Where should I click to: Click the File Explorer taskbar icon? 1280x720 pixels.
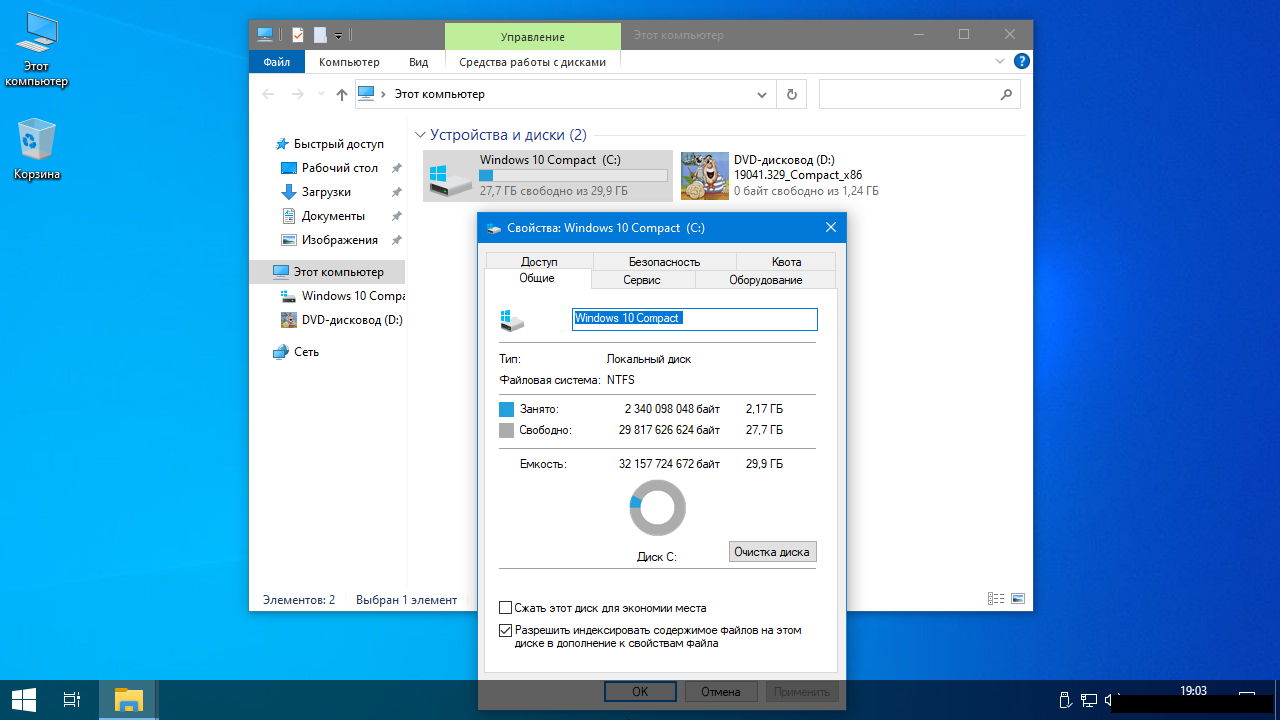128,700
